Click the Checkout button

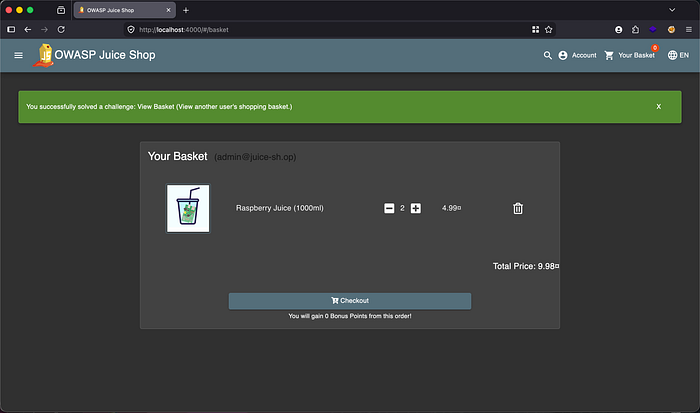tap(350, 301)
